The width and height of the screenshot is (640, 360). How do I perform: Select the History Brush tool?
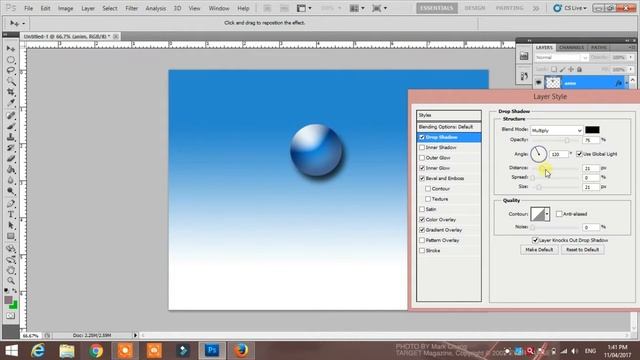pyautogui.click(x=11, y=148)
